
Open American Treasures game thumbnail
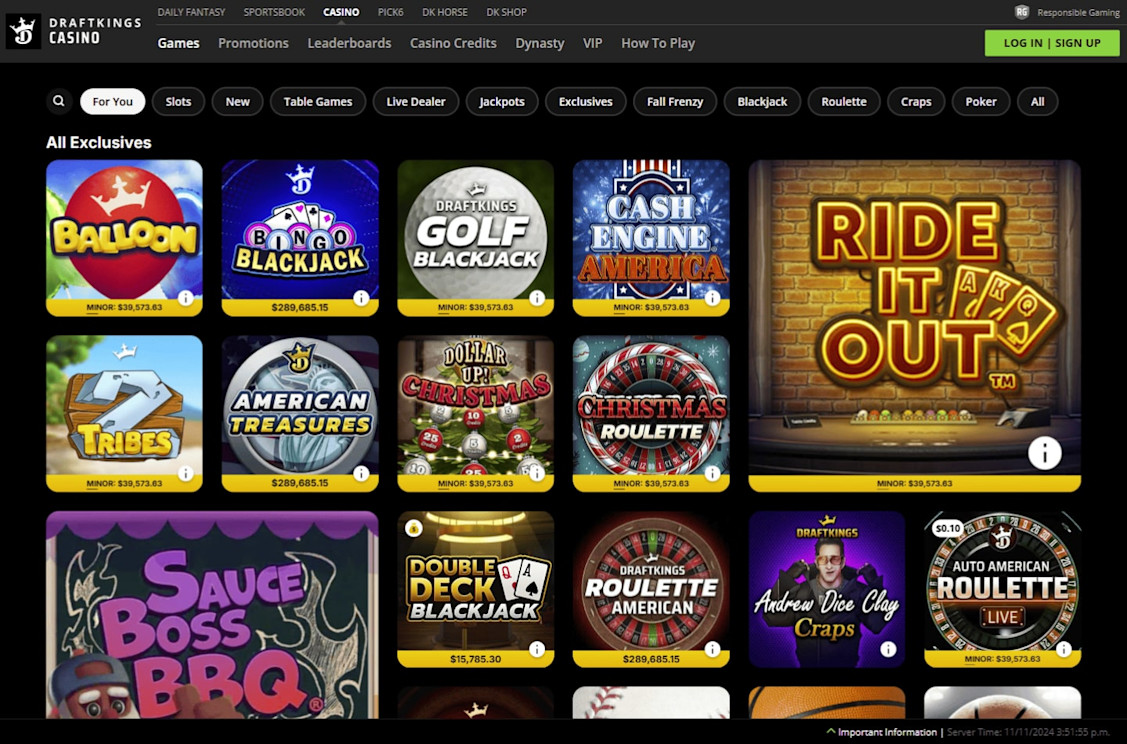[300, 413]
